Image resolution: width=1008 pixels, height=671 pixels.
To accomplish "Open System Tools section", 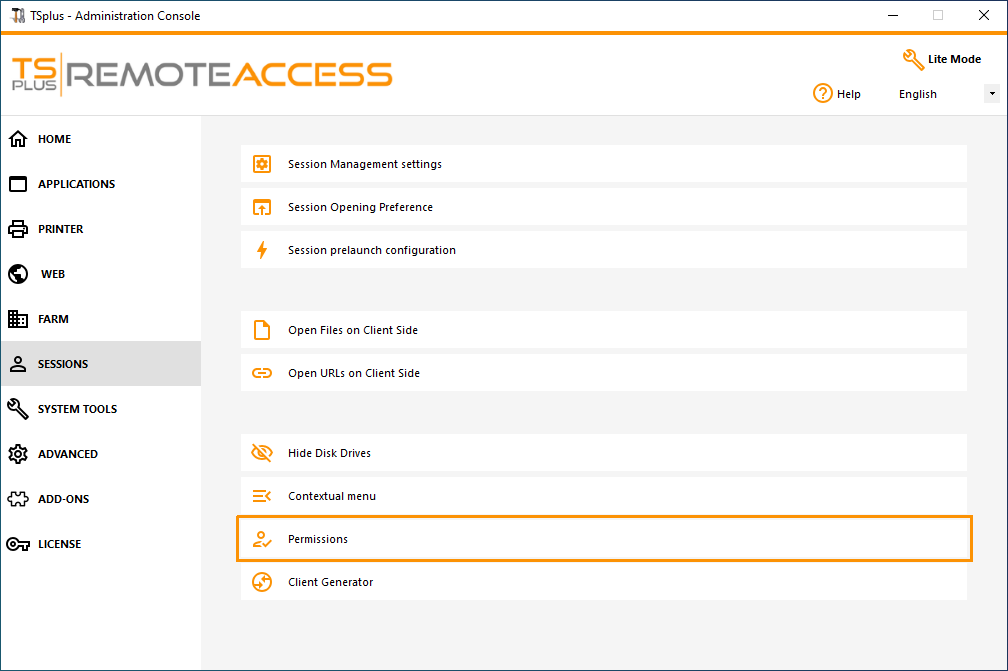I will [x=77, y=409].
